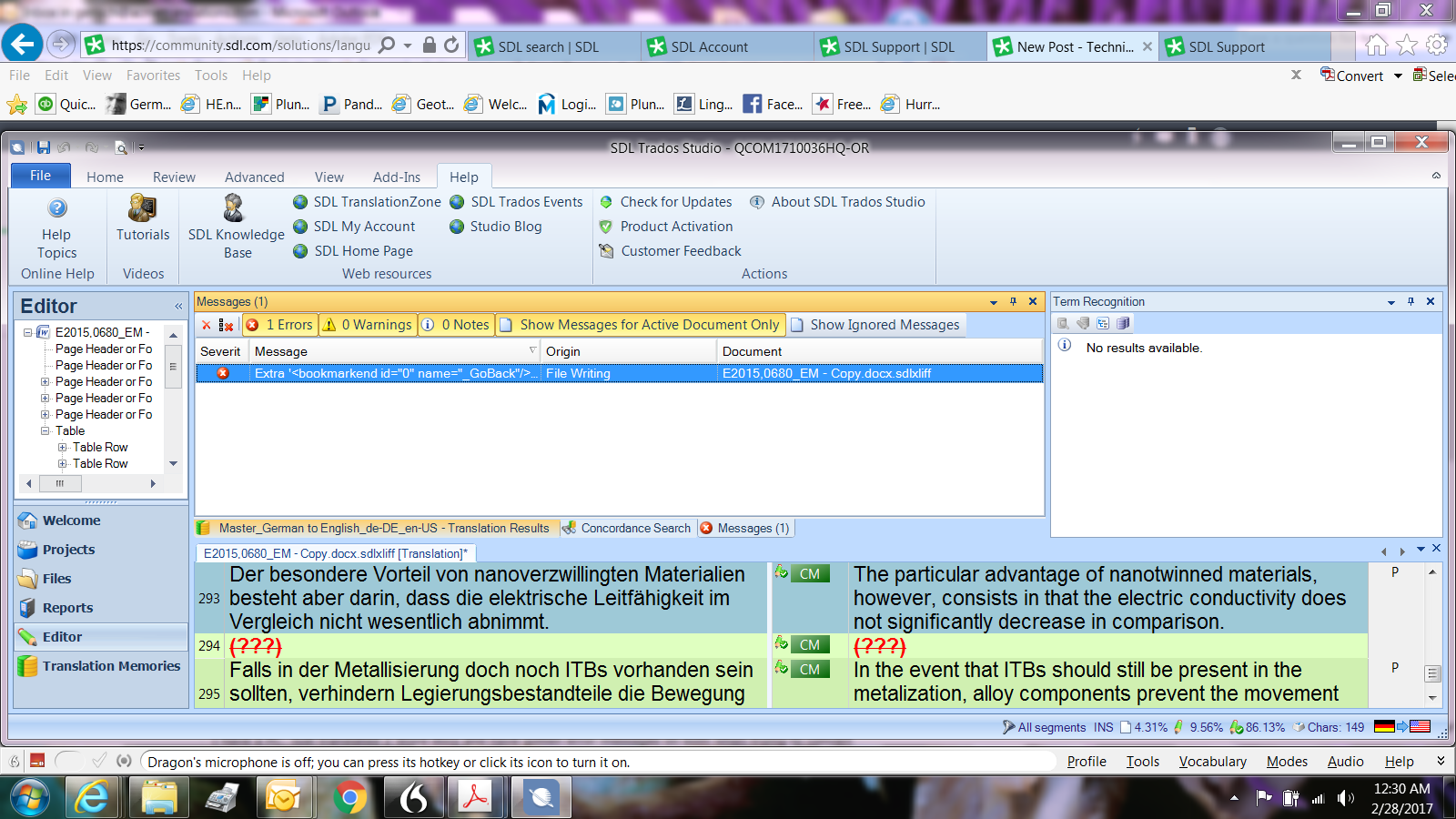Open Chrome from the taskbar
The image size is (1456, 819).
(349, 798)
